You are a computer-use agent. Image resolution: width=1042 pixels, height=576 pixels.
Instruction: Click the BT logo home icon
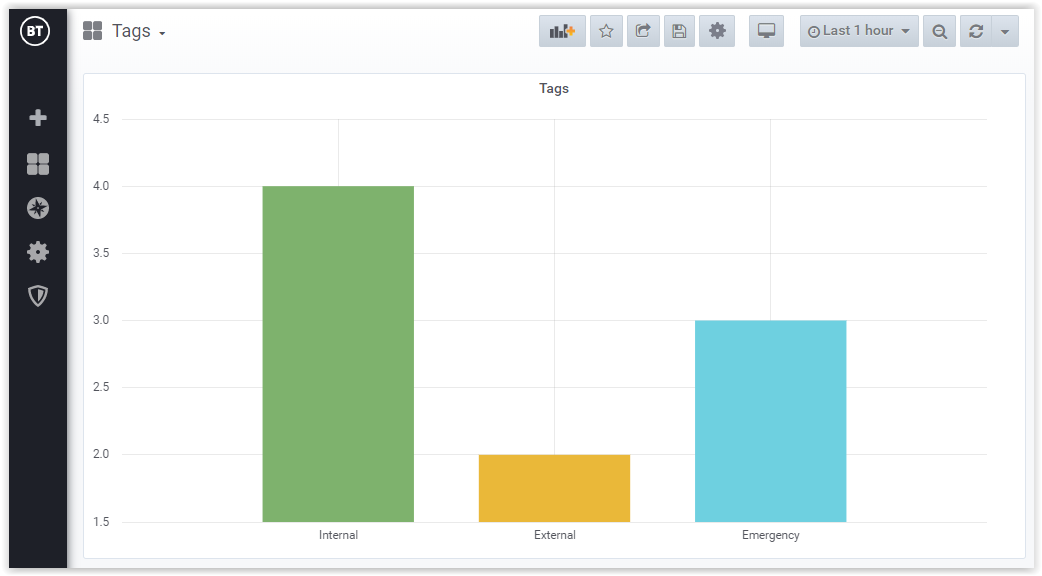[x=35, y=31]
